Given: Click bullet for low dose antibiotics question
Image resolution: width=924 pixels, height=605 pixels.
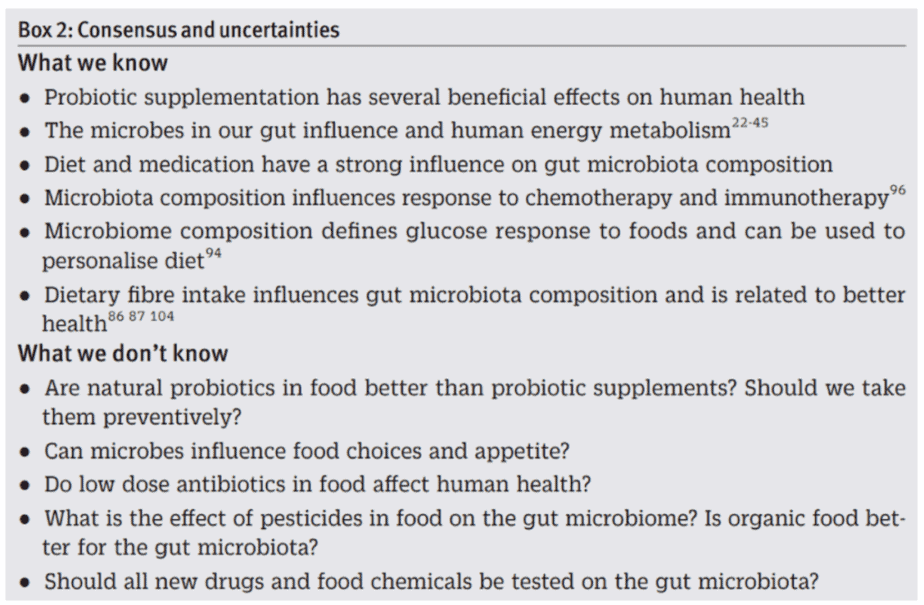Looking at the screenshot, I should (x=25, y=486).
